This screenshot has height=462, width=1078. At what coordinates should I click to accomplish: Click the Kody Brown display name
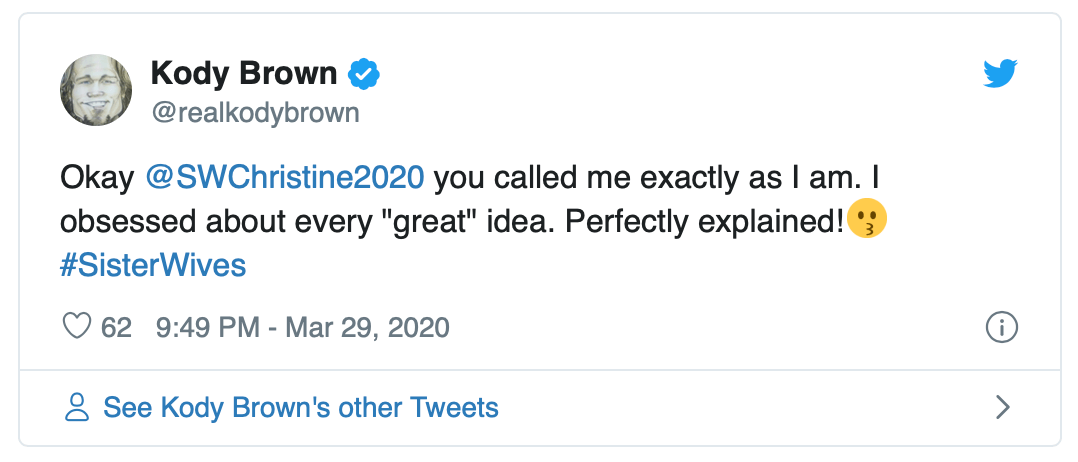243,73
